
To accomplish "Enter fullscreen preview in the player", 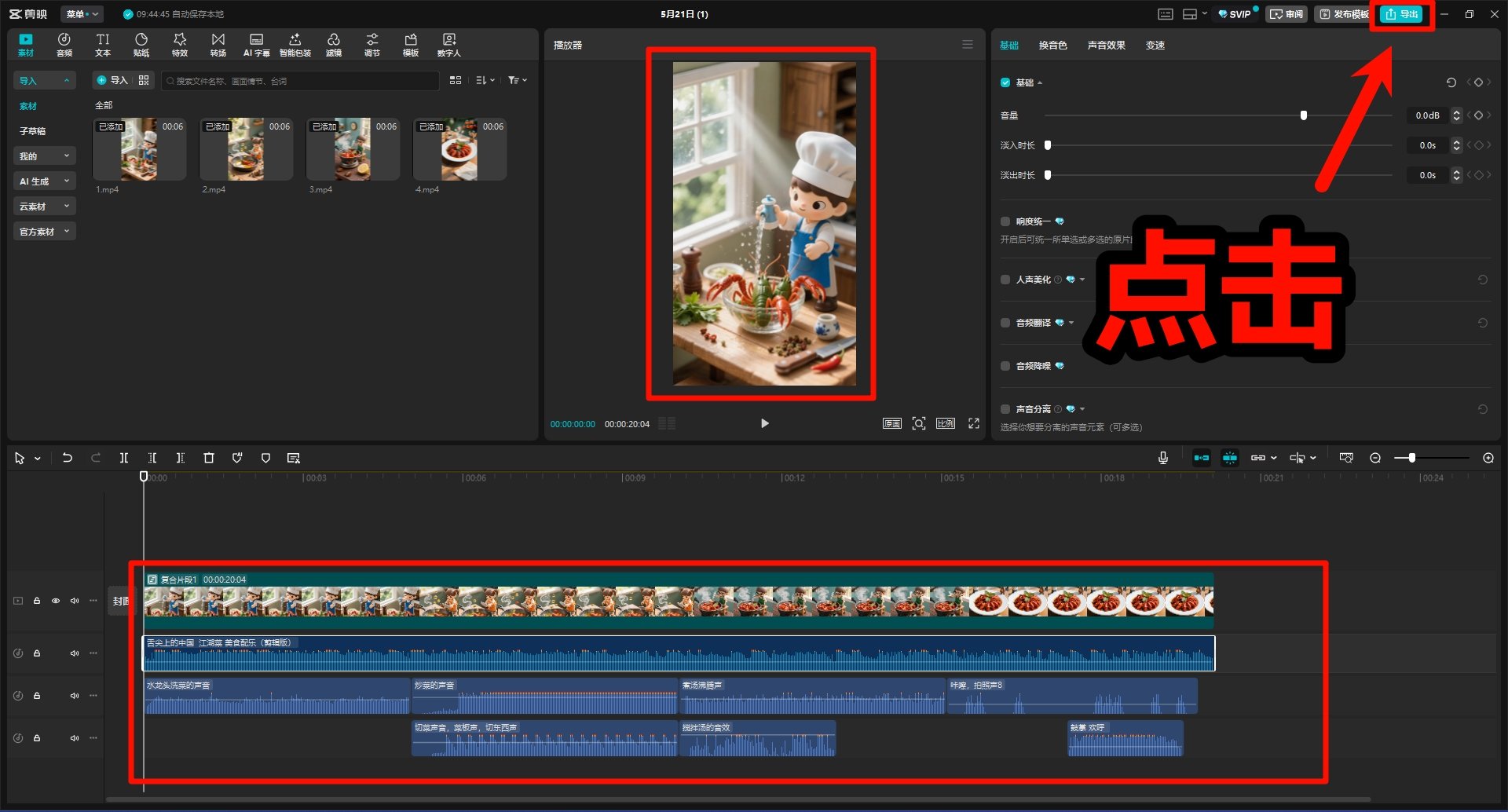I will pyautogui.click(x=974, y=423).
